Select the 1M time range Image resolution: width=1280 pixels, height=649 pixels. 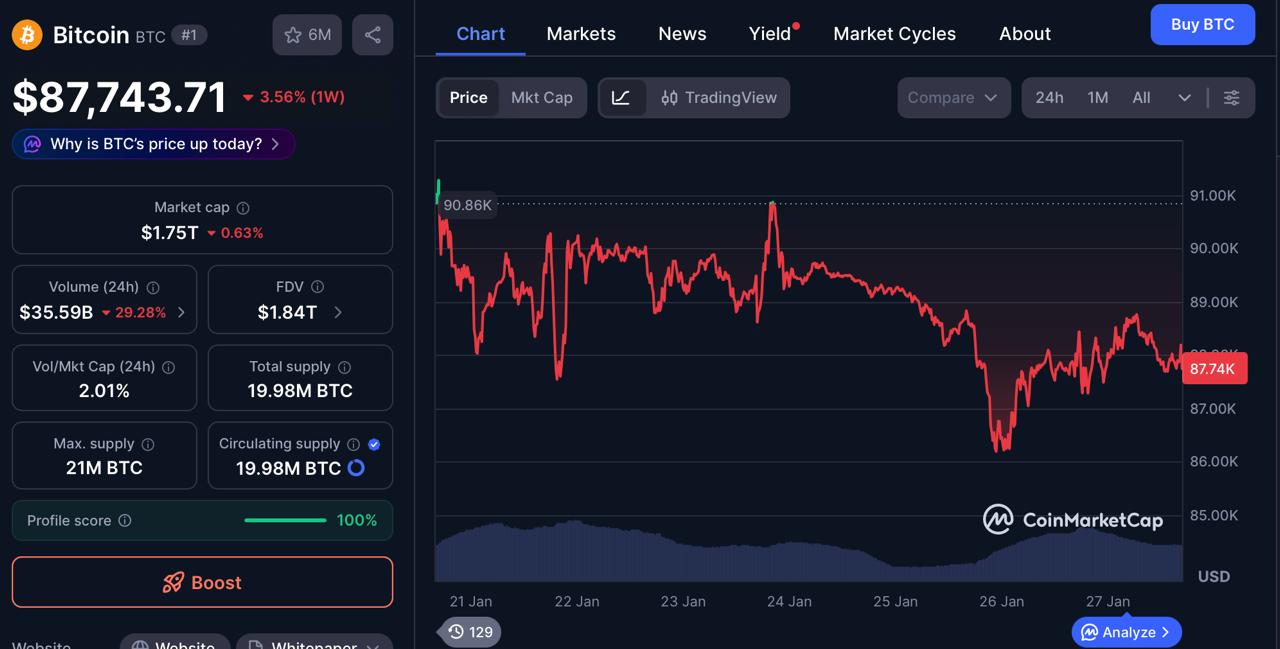1097,97
